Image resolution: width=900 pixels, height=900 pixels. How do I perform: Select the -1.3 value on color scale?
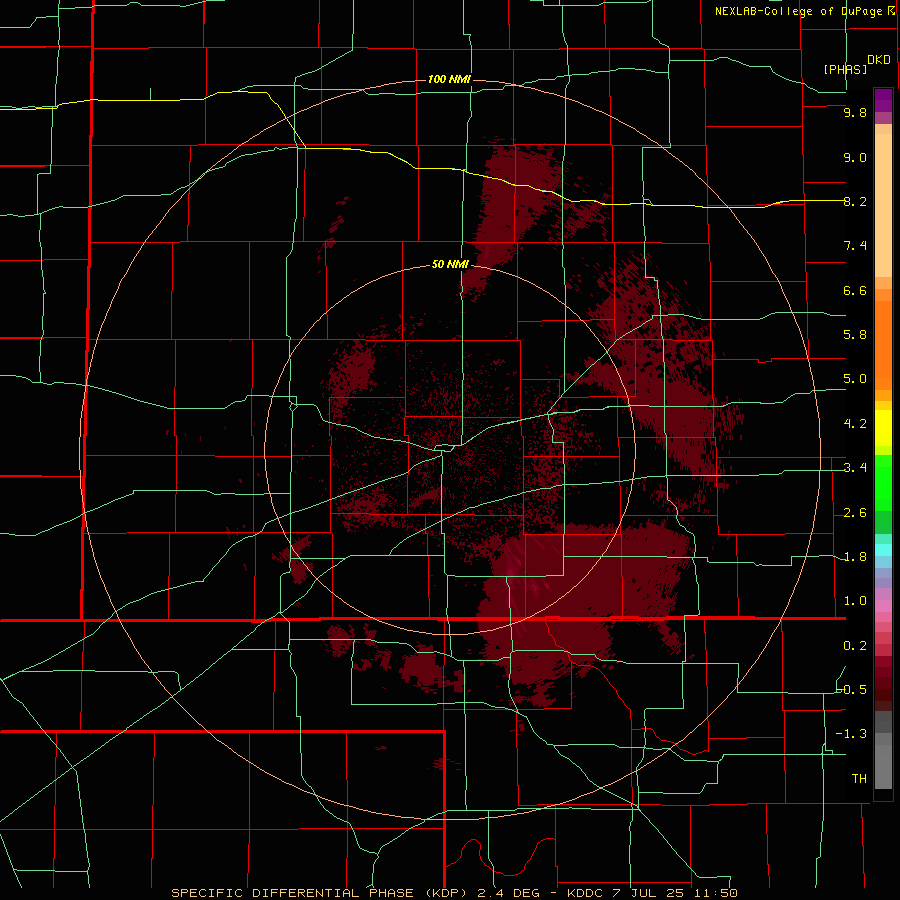(852, 734)
